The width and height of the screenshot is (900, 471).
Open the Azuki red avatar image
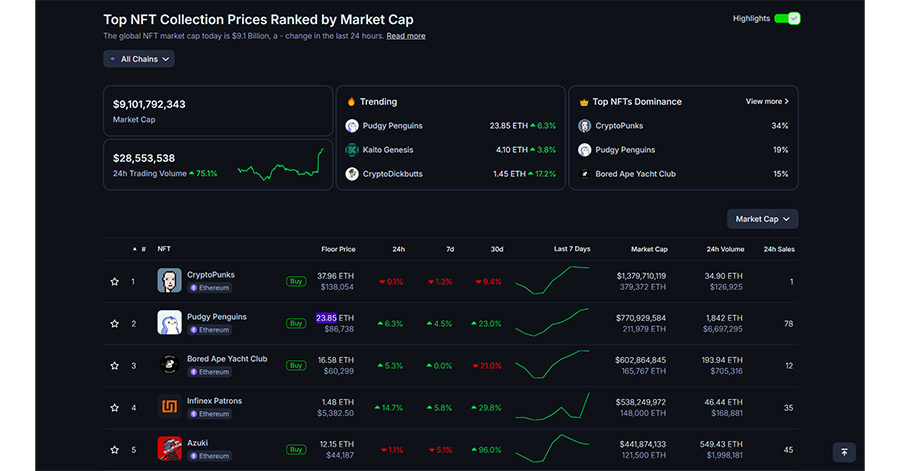(x=169, y=449)
